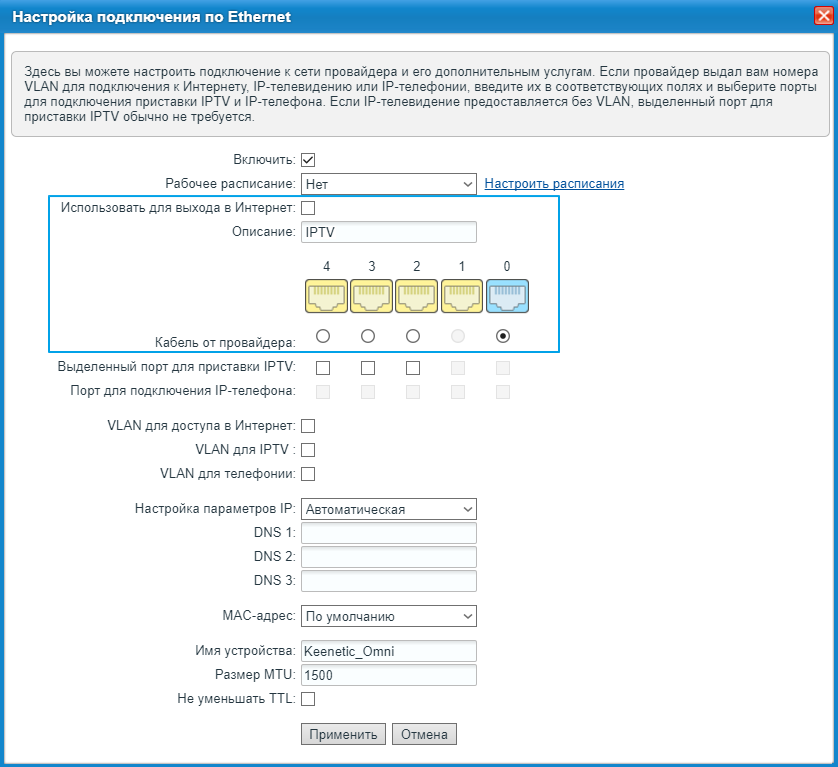Open the Настроить расписания link
The width and height of the screenshot is (838, 767).
tap(554, 184)
